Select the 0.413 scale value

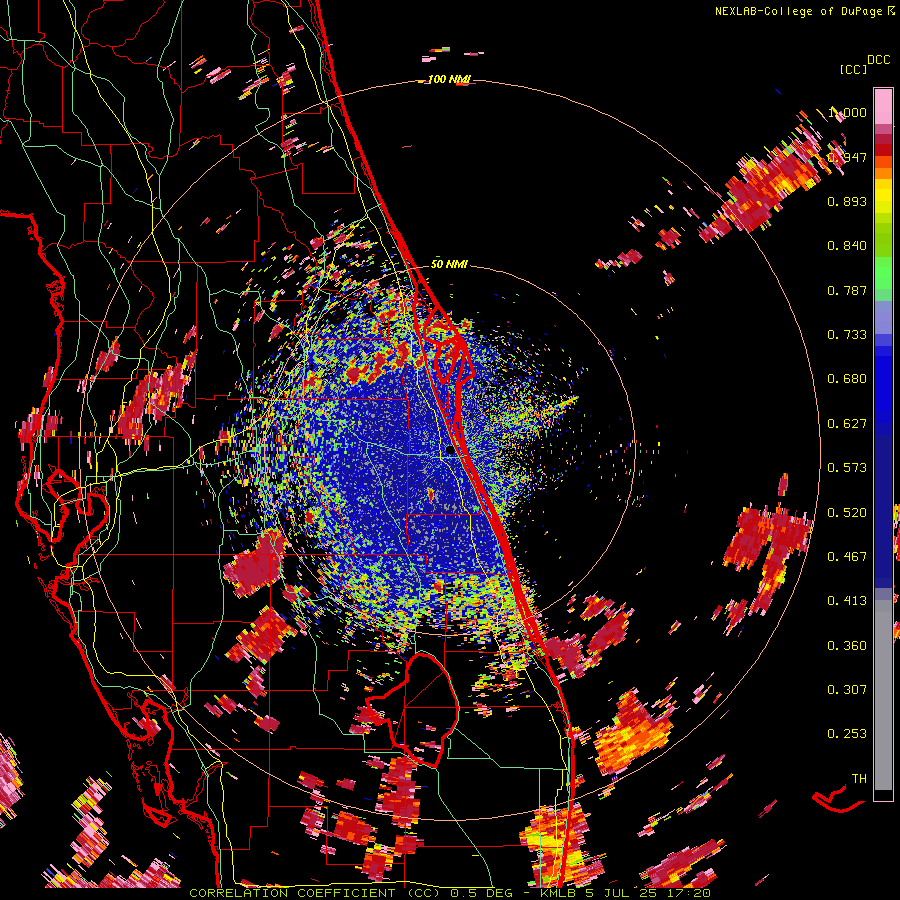[847, 601]
